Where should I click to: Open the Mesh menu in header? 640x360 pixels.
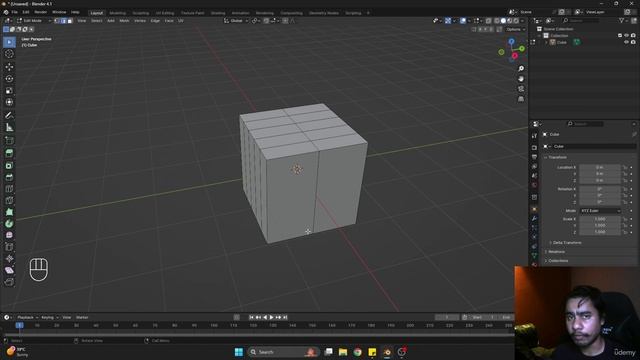pos(124,20)
